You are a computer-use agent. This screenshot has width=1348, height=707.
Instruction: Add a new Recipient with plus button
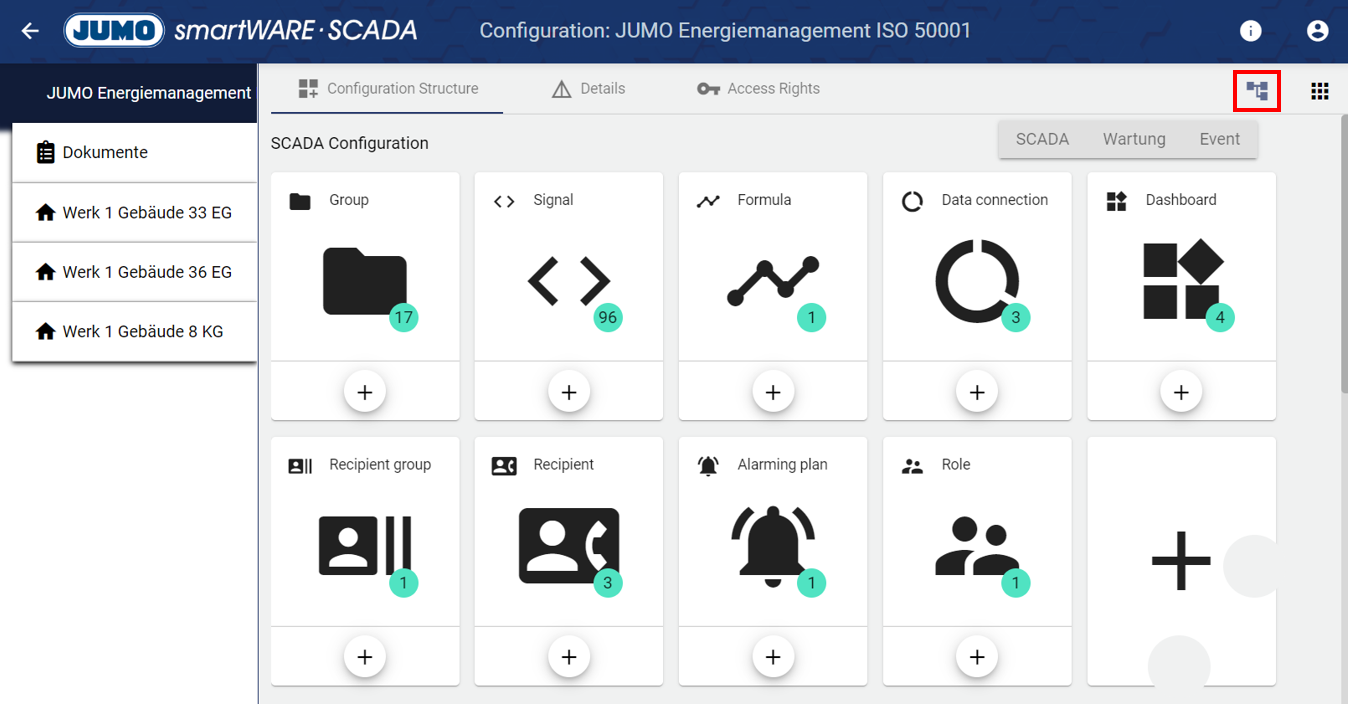(569, 657)
